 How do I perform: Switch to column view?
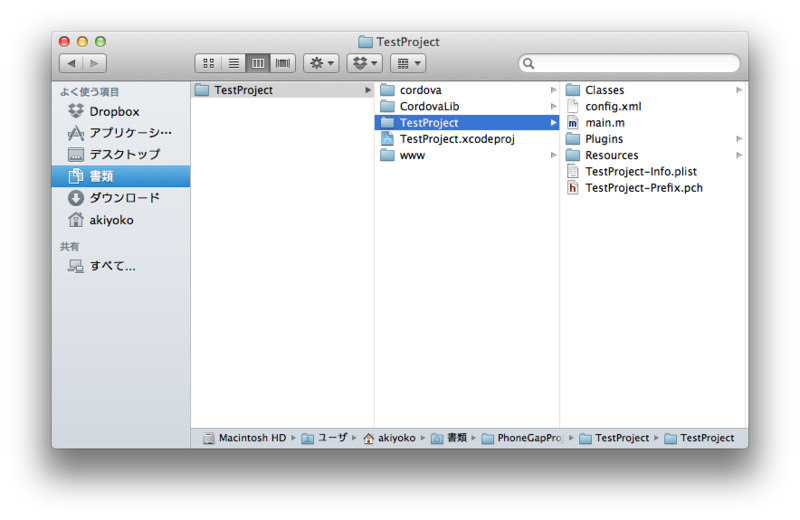point(258,63)
